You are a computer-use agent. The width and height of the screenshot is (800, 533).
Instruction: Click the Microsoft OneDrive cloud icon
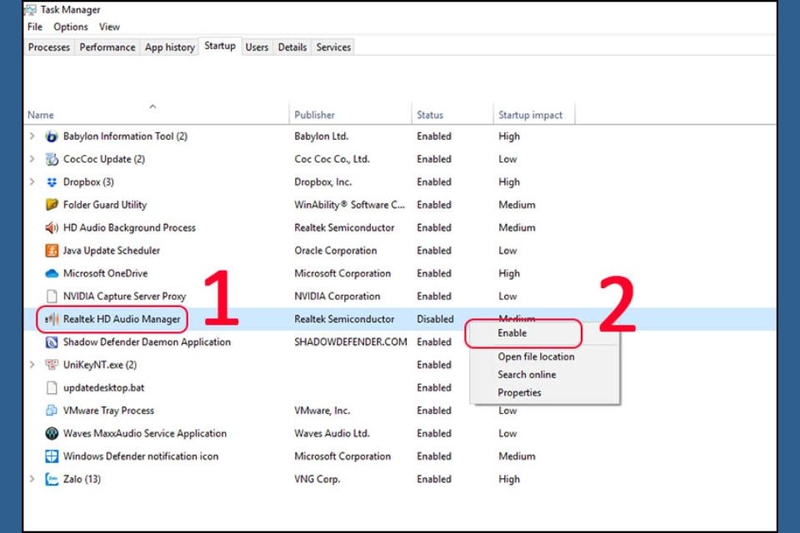[x=52, y=273]
